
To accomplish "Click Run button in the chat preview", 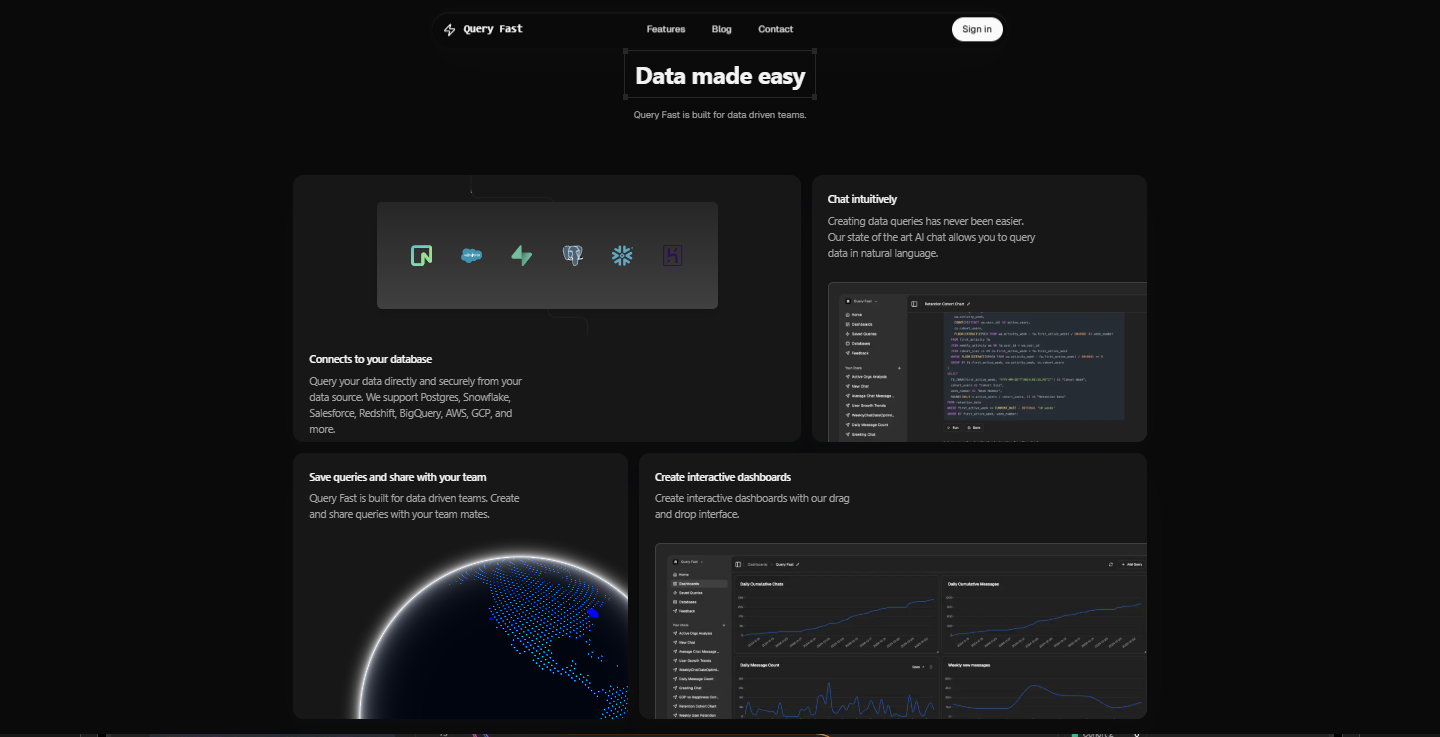I will coord(952,428).
